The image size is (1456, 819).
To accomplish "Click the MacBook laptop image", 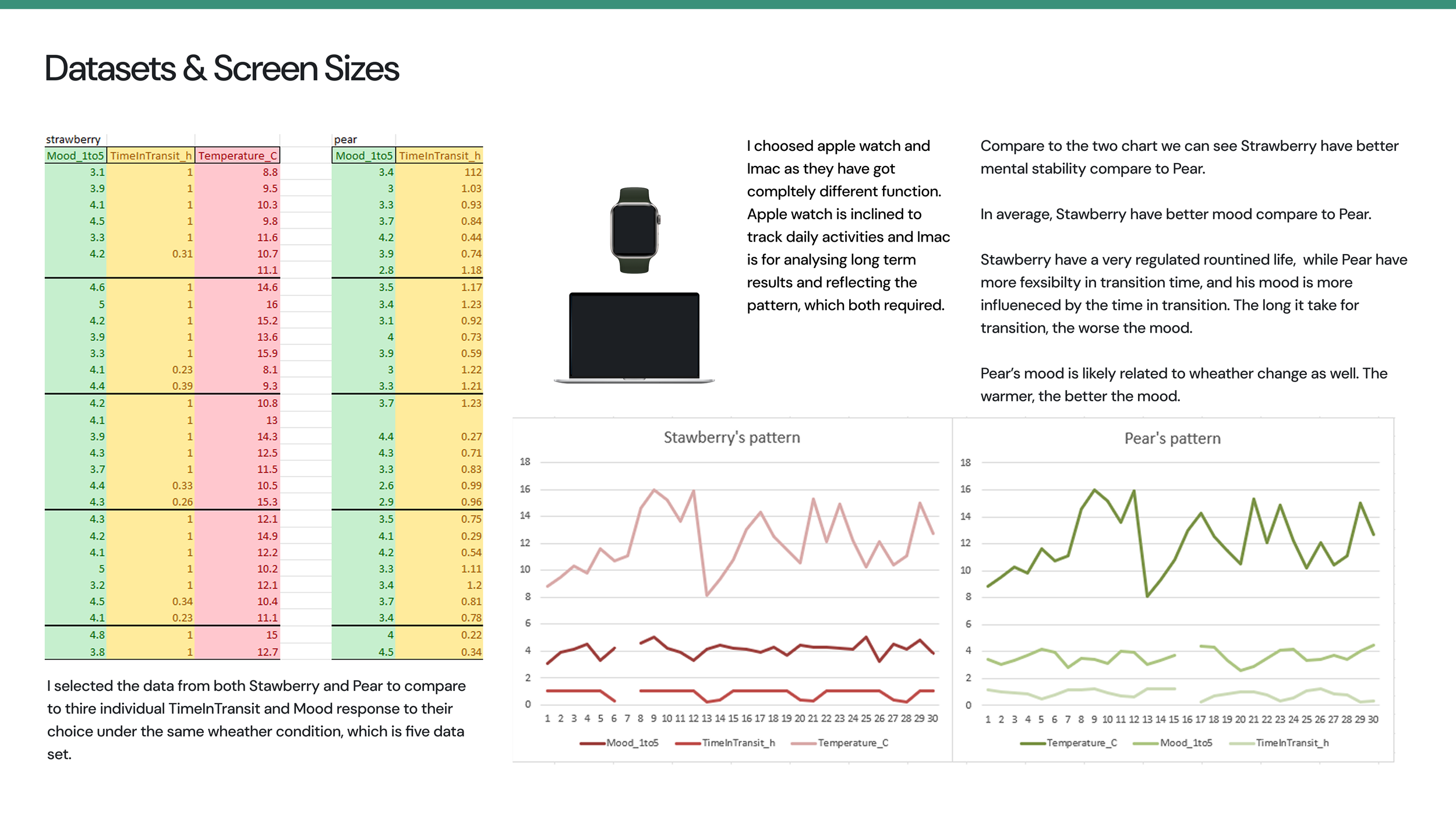I will click(634, 337).
